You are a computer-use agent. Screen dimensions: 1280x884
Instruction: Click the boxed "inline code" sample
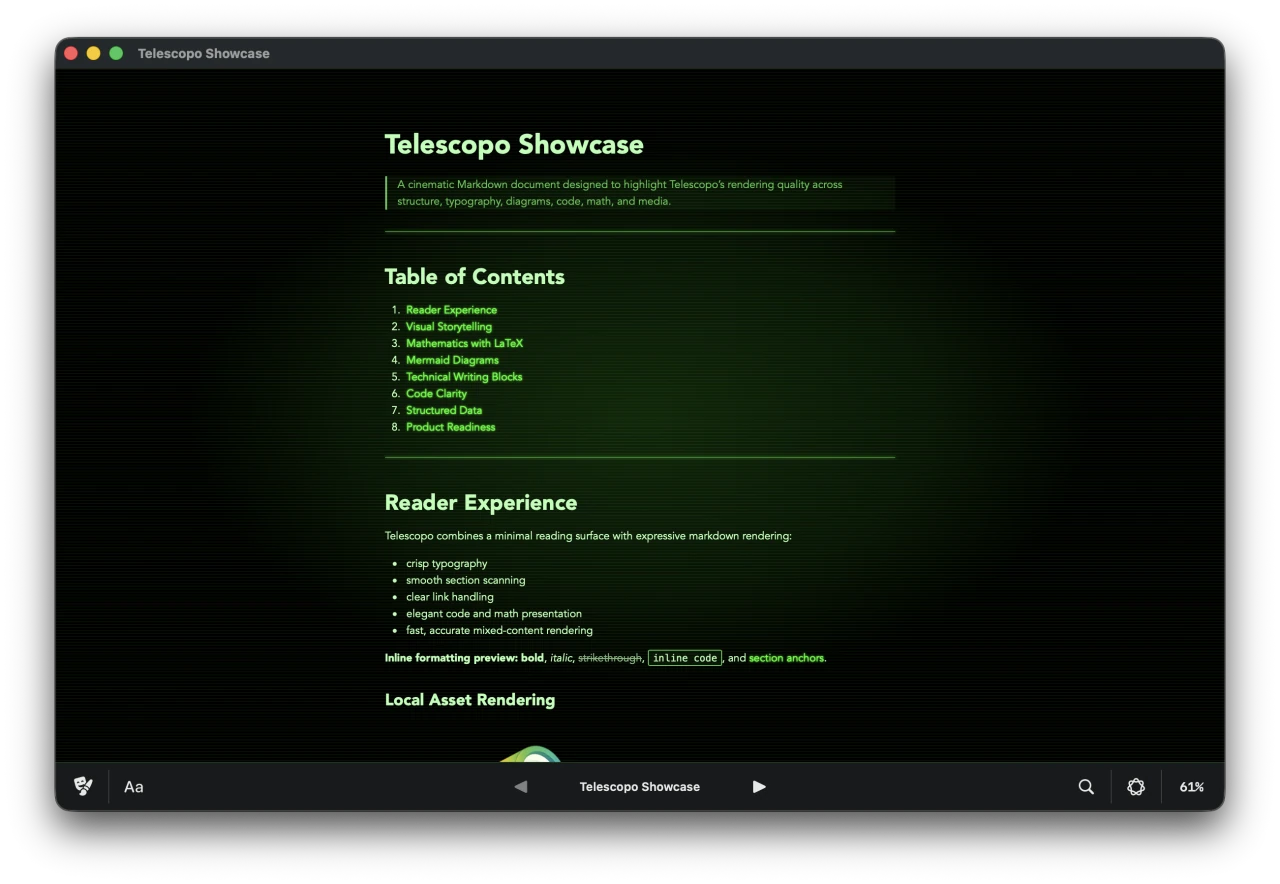click(x=684, y=657)
